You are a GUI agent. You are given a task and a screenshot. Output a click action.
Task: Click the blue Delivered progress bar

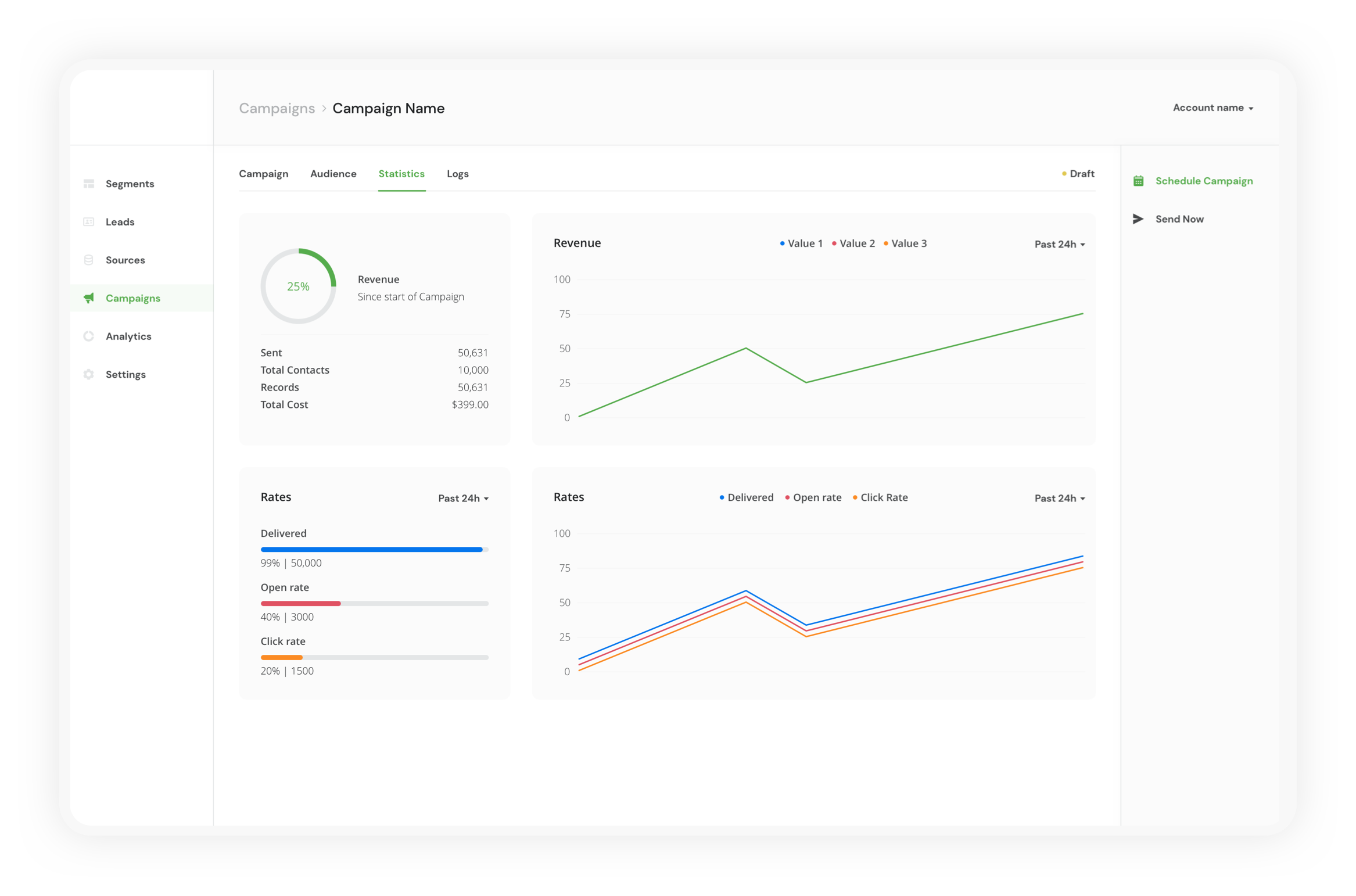tap(372, 550)
